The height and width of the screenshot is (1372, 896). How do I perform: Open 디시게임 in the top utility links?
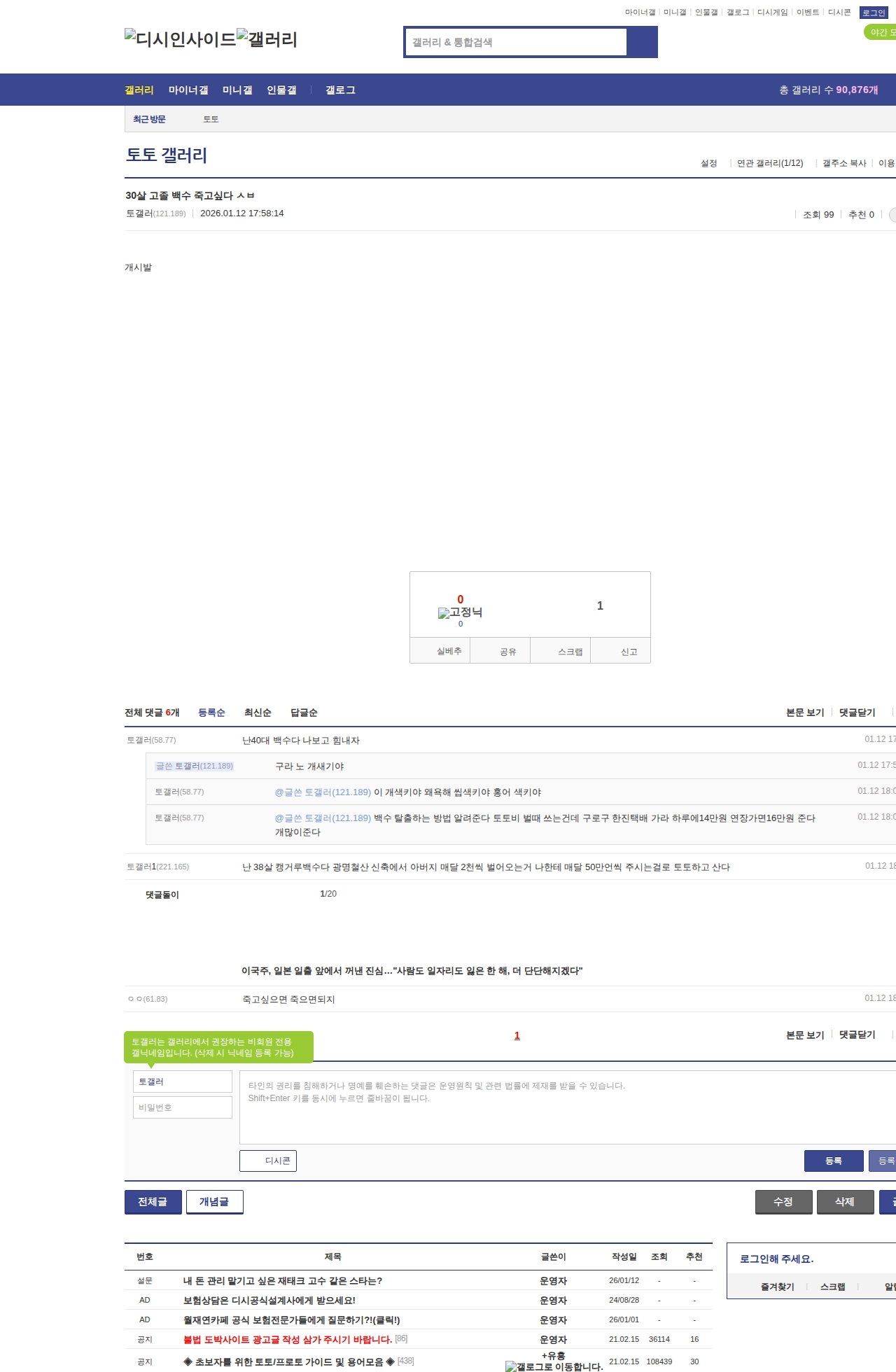tap(772, 13)
